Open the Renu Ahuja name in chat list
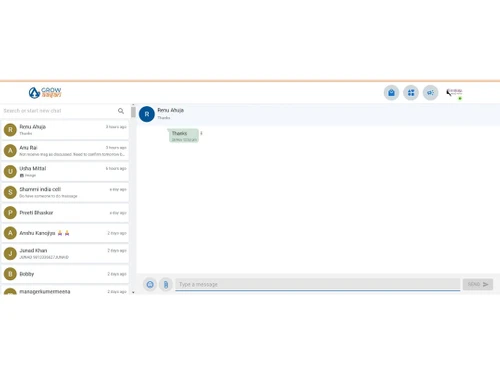 pos(33,127)
